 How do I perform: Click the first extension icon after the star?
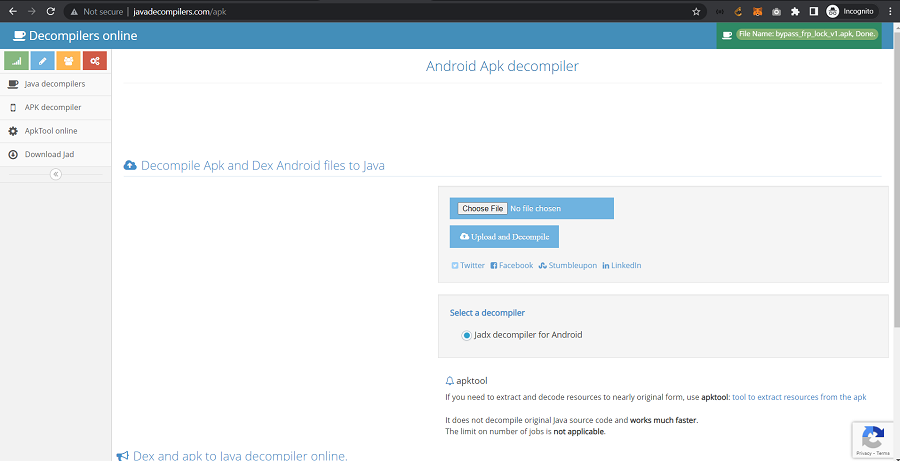(720, 11)
